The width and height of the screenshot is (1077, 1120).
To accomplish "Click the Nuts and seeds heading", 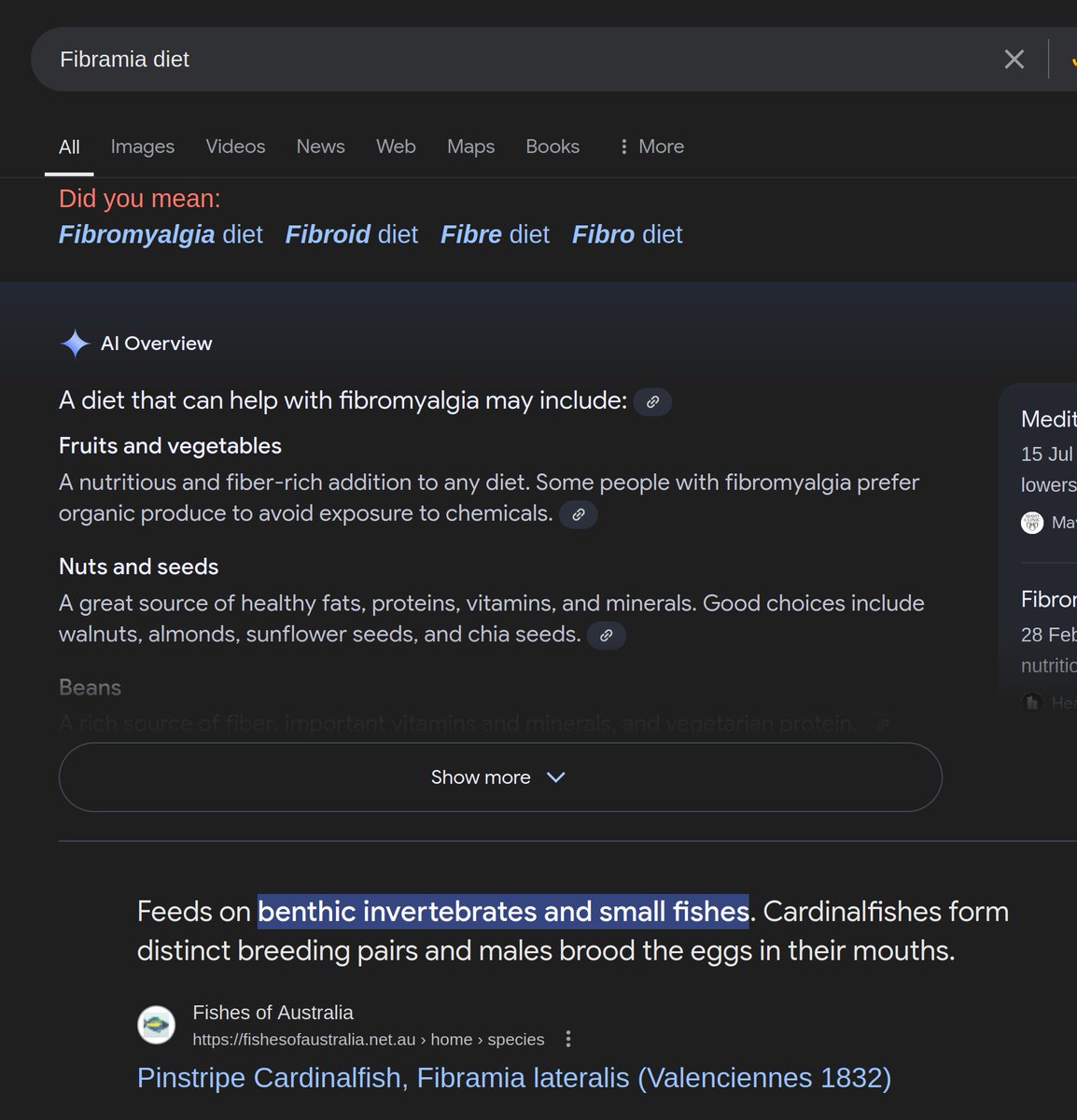I will 138,567.
